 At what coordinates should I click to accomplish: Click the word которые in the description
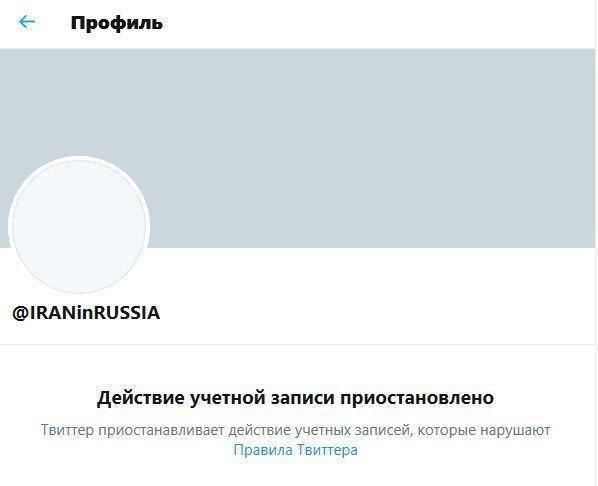point(447,431)
